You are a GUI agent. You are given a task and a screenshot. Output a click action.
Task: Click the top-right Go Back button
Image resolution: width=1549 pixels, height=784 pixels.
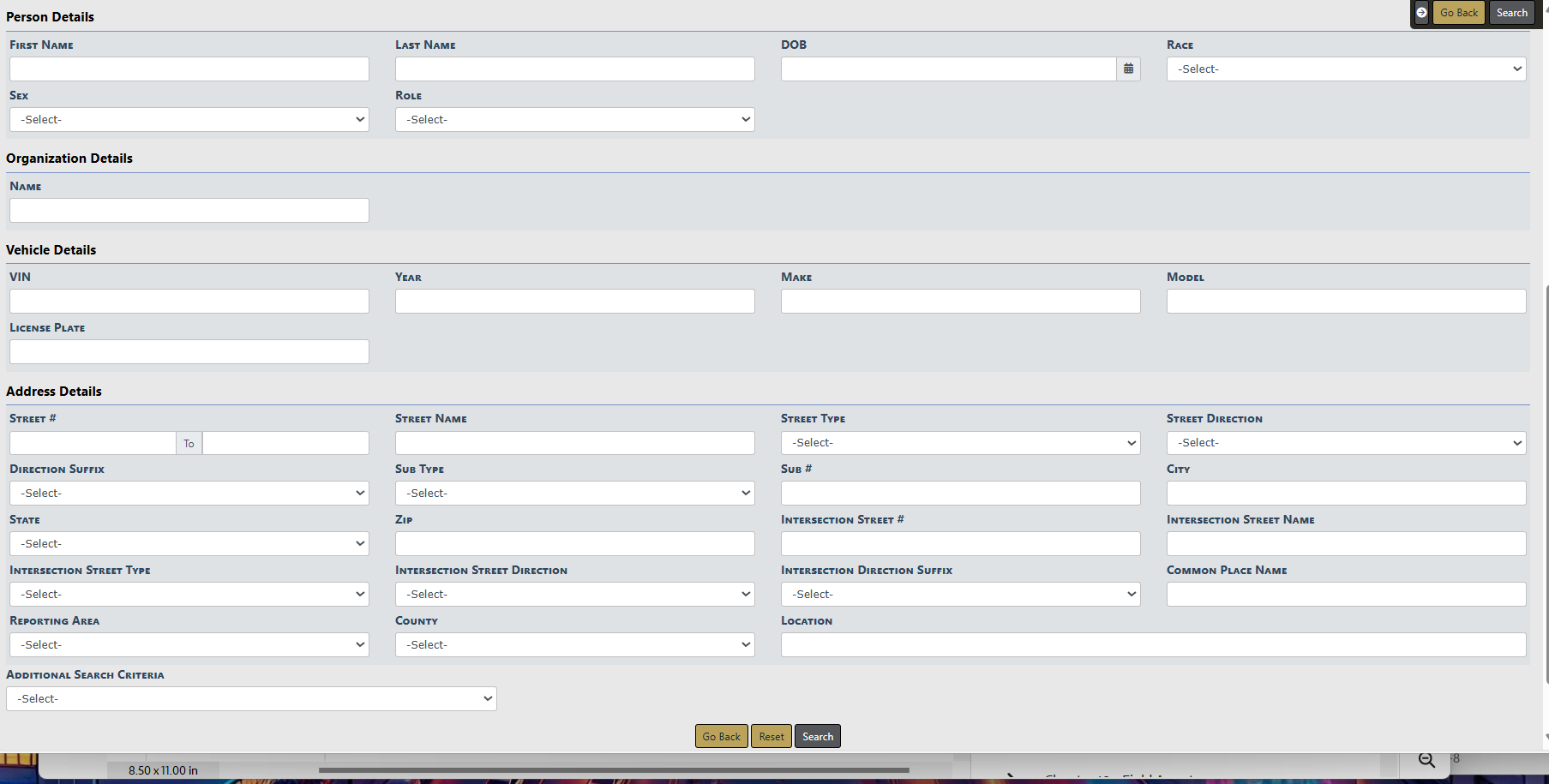1458,13
